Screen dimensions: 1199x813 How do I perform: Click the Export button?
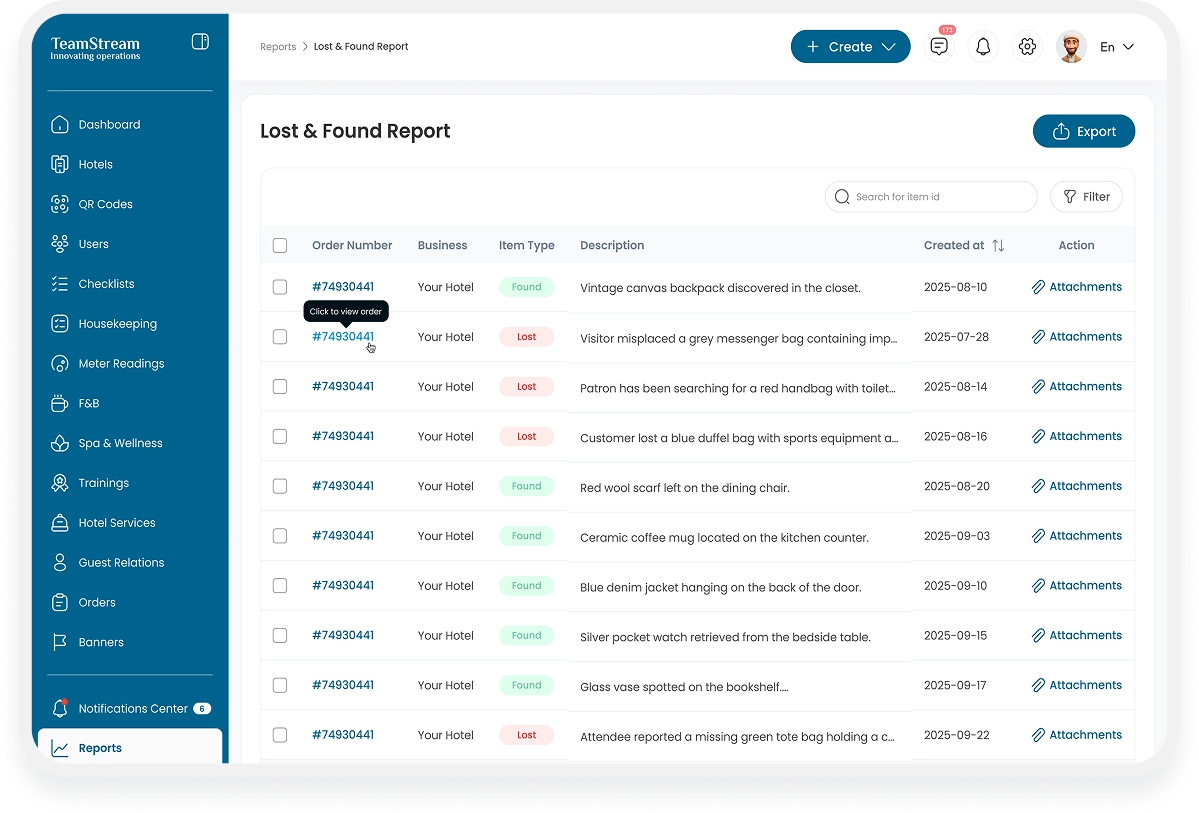click(1083, 131)
